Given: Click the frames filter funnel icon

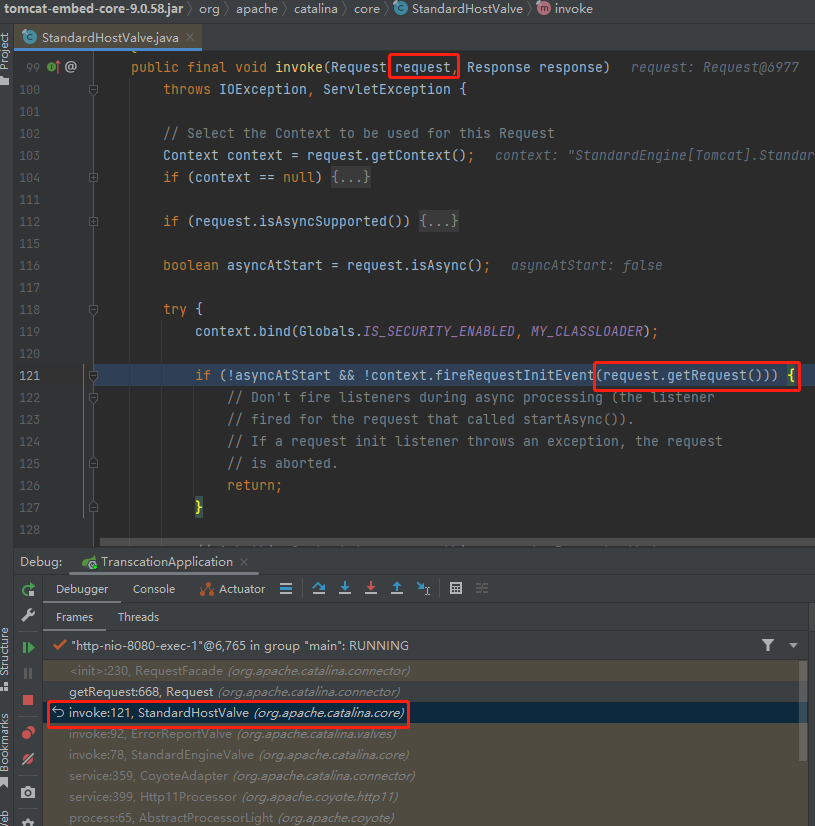Looking at the screenshot, I should [x=768, y=645].
